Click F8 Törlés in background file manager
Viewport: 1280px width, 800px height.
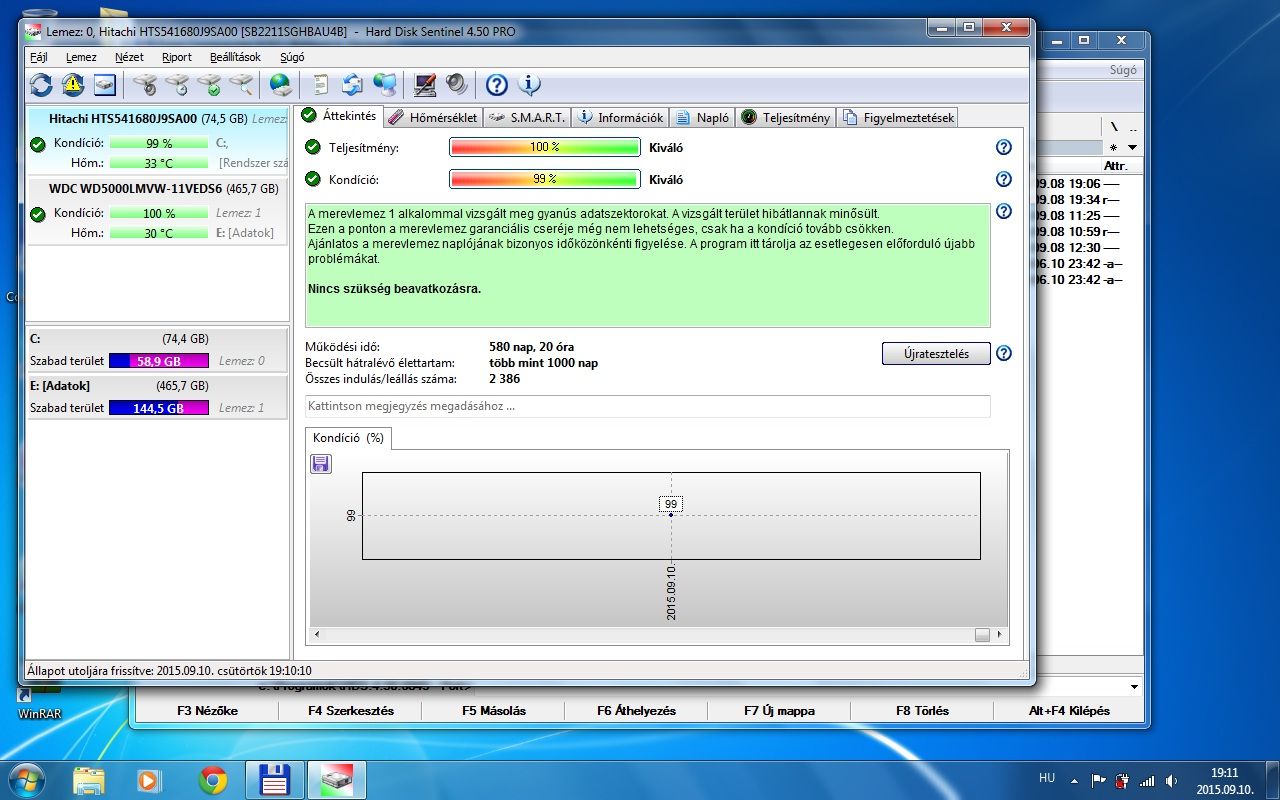tap(922, 711)
